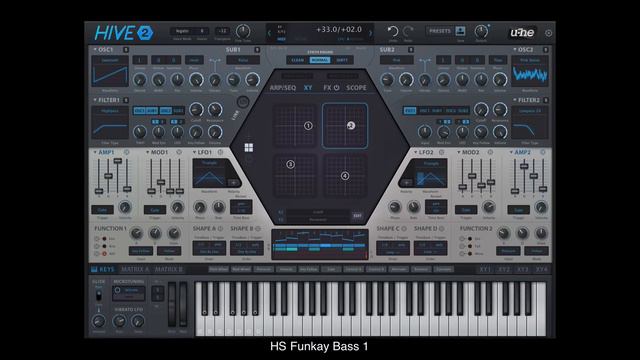Viewport: 640px width, 360px height.
Task: Go to previous preset with left arrow
Action: coord(269,33)
